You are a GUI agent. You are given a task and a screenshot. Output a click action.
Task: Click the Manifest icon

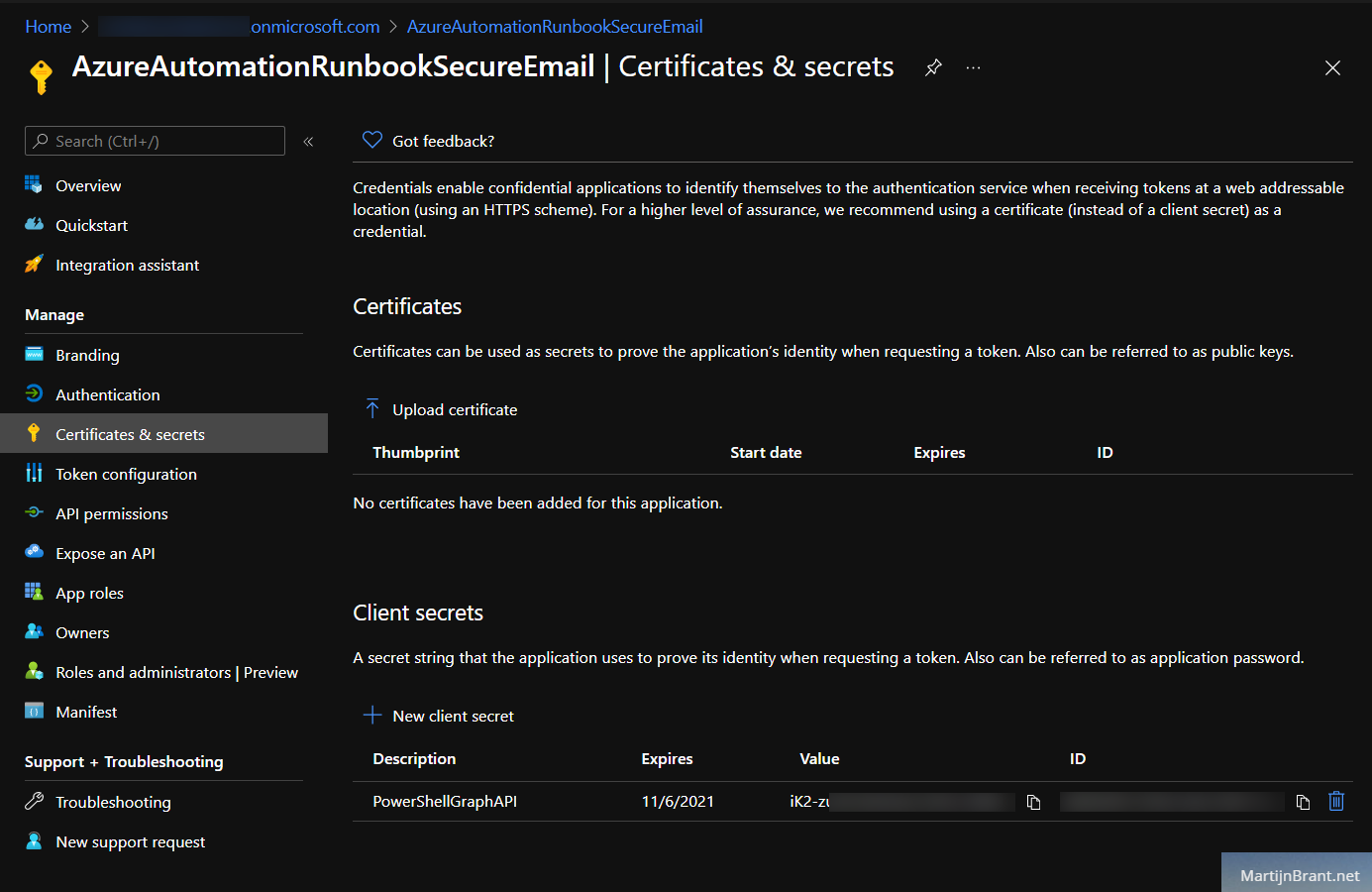tap(34, 711)
